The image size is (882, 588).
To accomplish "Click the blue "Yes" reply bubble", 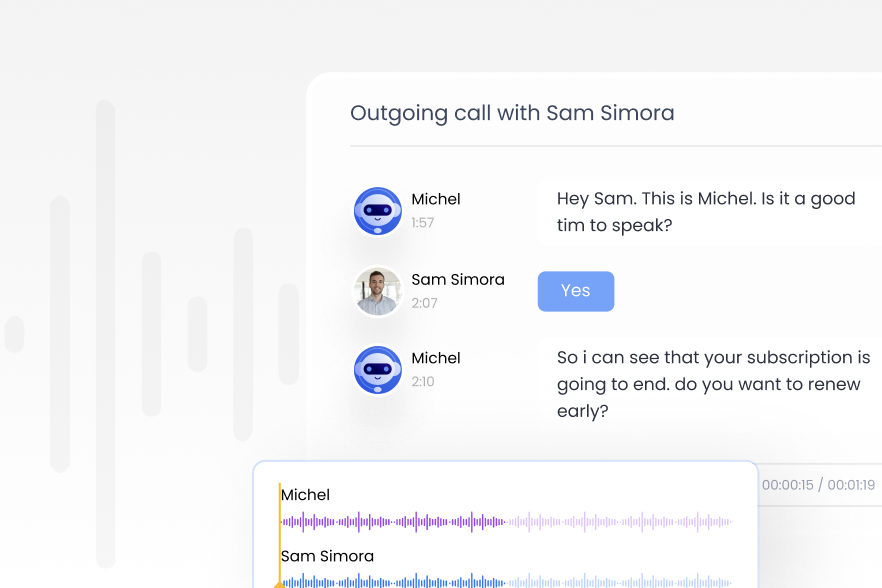I will [x=575, y=291].
